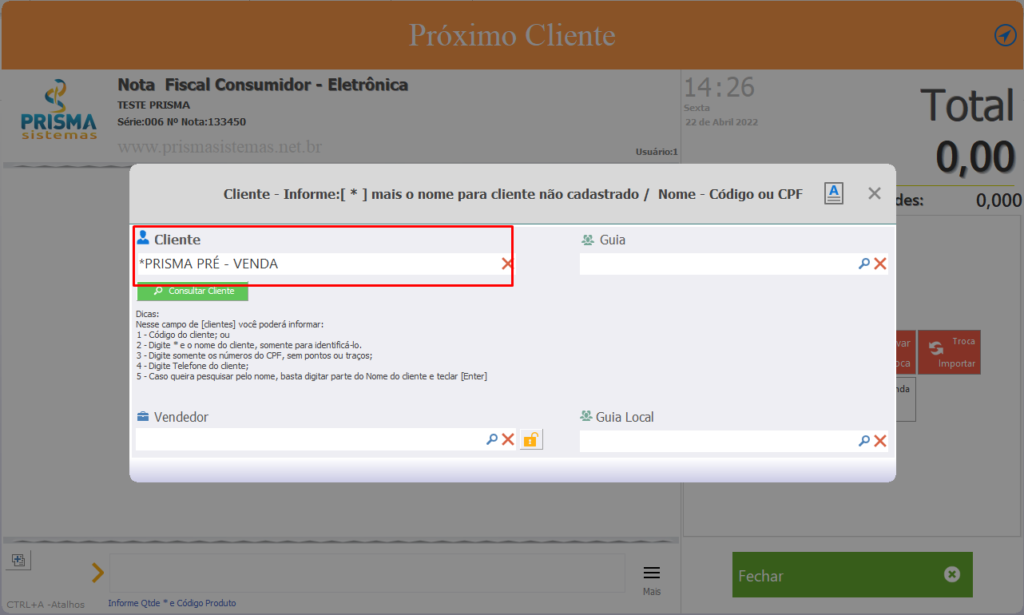Click the Guia Local input field
The height and width of the screenshot is (615, 1024).
(x=718, y=441)
